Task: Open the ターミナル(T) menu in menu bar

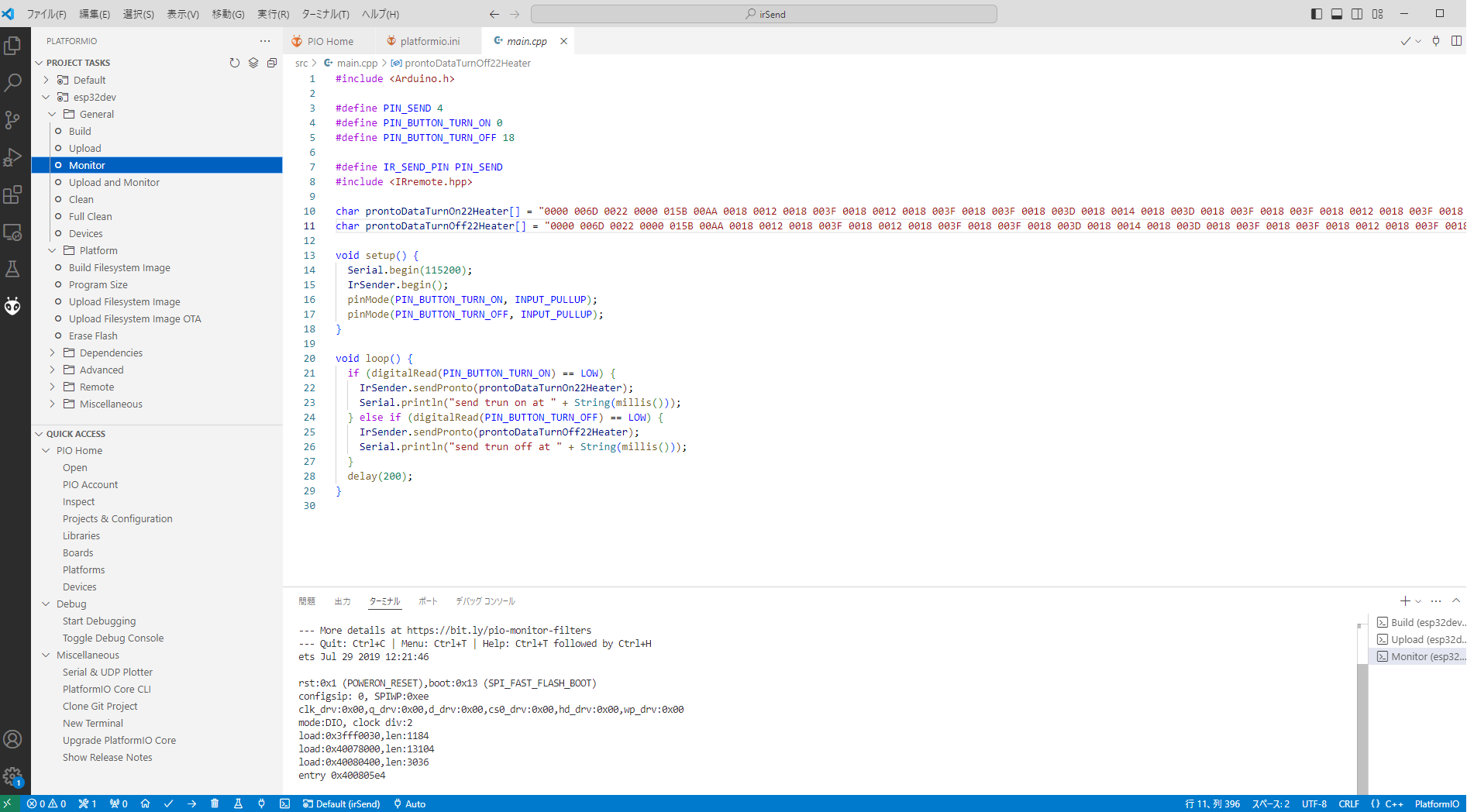Action: [325, 14]
